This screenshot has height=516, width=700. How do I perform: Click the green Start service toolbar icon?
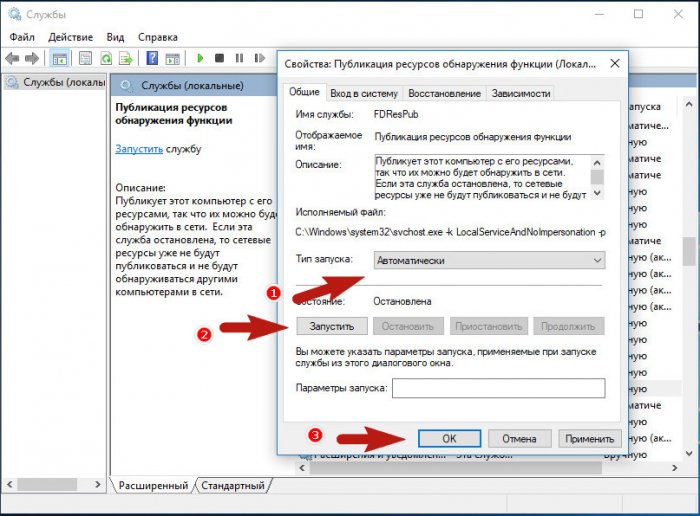point(200,58)
